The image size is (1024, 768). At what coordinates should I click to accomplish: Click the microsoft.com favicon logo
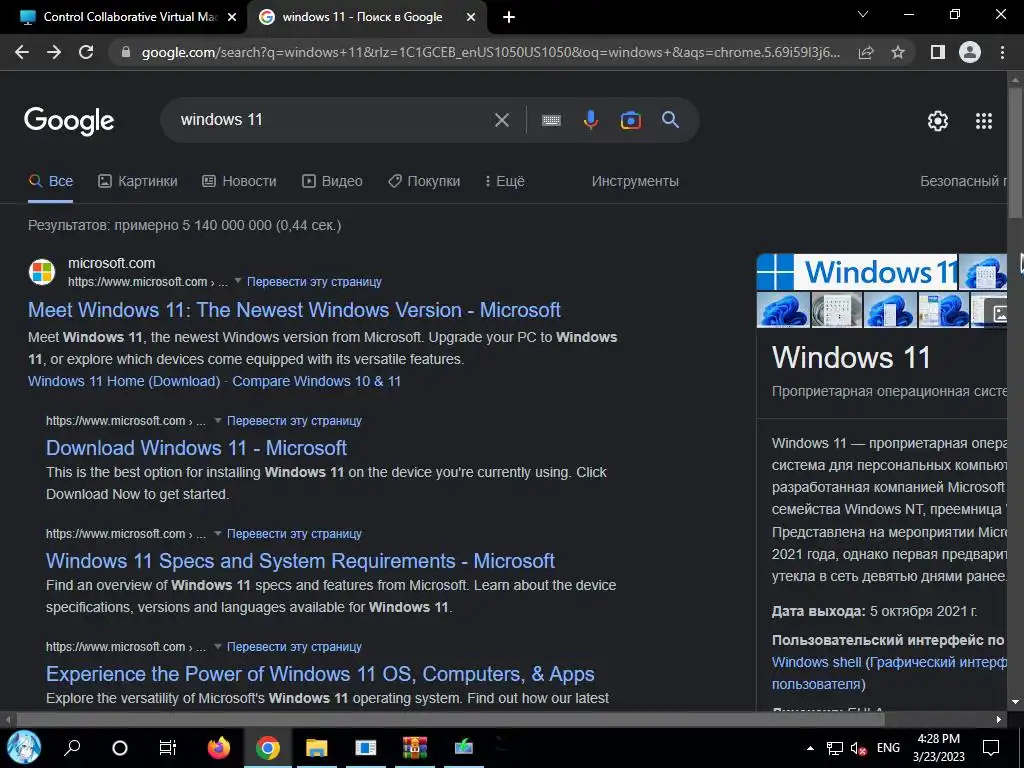pyautogui.click(x=42, y=272)
